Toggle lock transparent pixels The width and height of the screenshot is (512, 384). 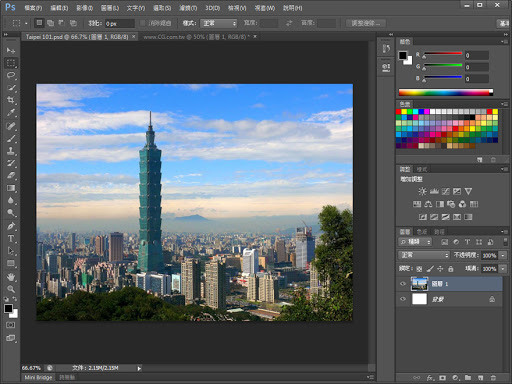tap(419, 269)
